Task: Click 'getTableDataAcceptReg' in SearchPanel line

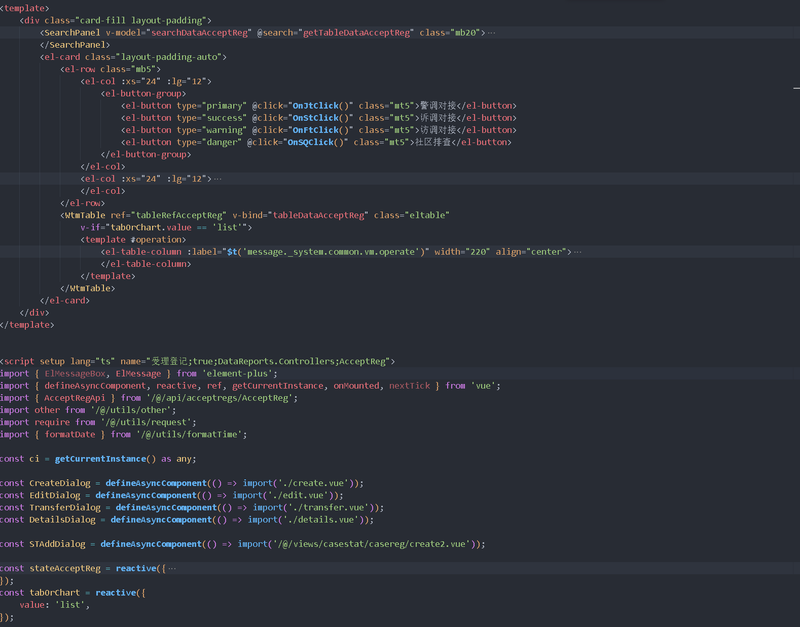Action: [357, 33]
